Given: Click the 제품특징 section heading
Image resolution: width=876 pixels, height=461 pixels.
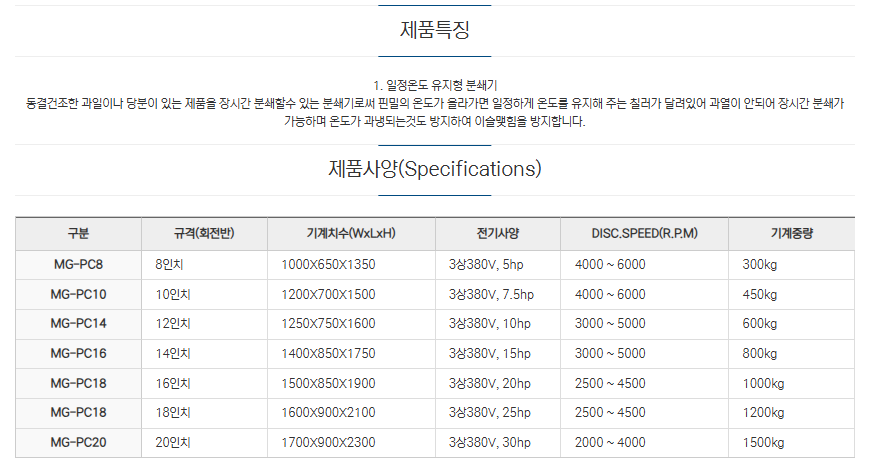Looking at the screenshot, I should [435, 30].
